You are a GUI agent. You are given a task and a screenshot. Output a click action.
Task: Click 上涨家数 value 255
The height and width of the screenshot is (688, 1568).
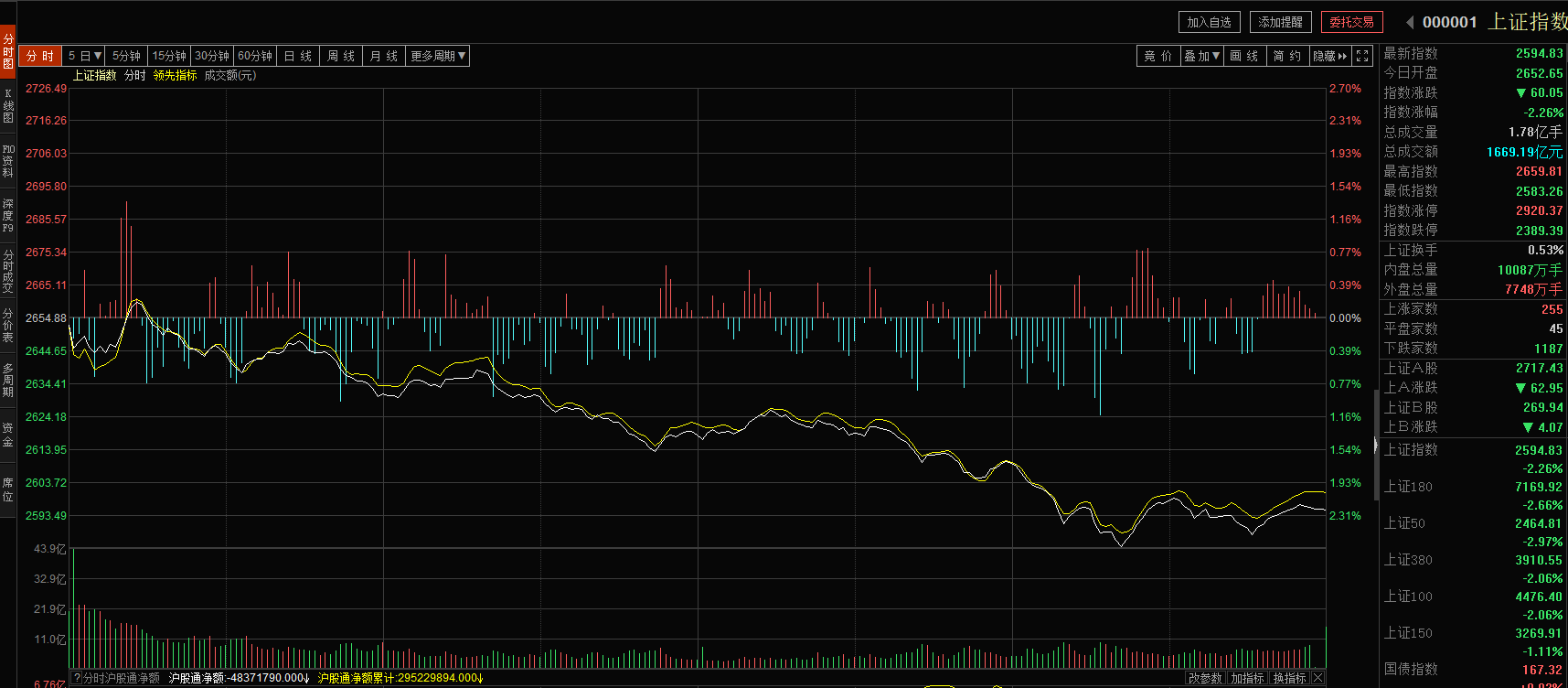click(1552, 309)
